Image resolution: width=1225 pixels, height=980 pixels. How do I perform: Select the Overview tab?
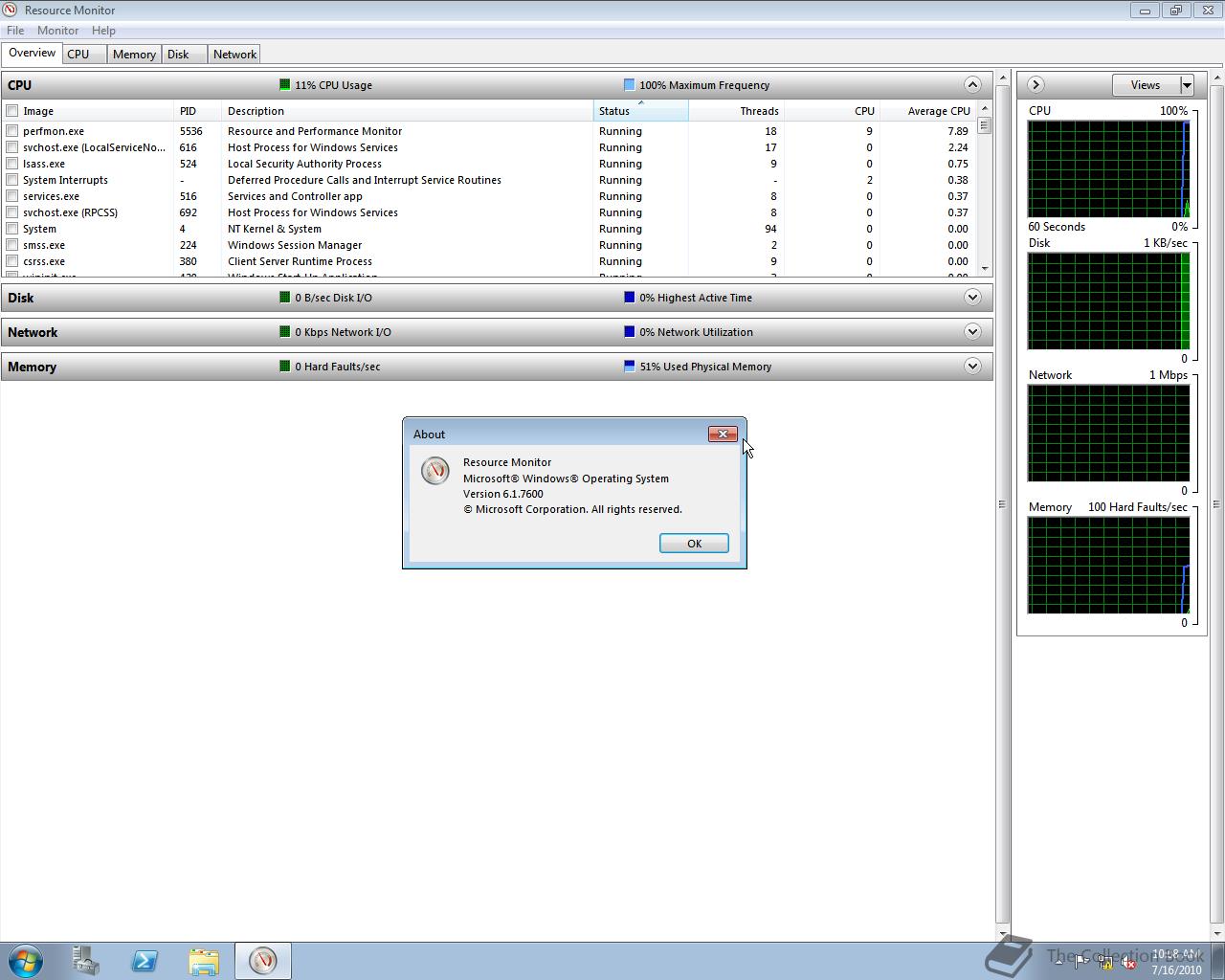tap(33, 53)
